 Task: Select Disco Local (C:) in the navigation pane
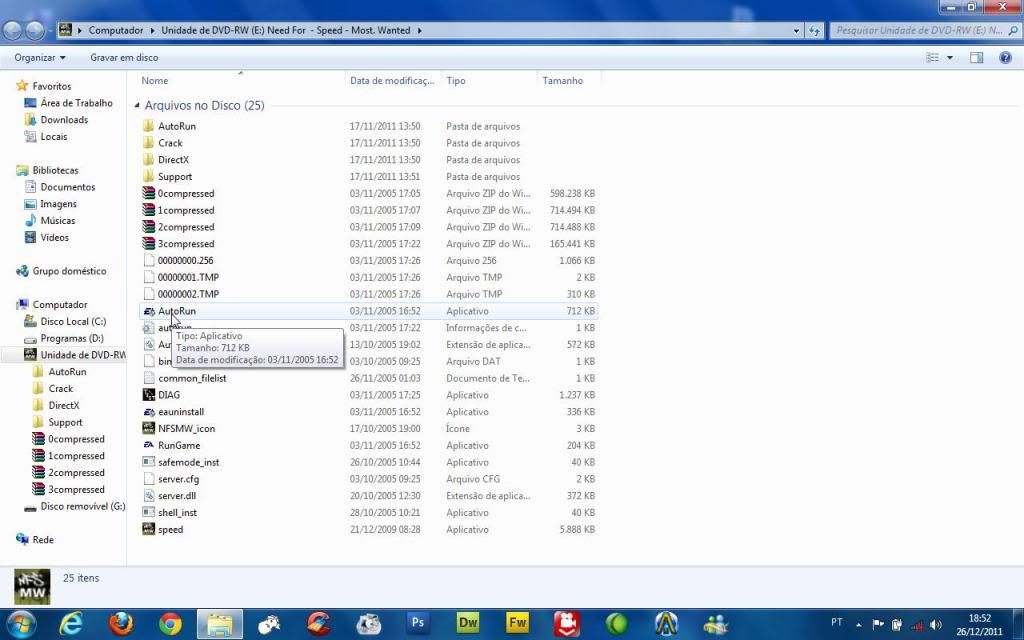click(x=72, y=321)
